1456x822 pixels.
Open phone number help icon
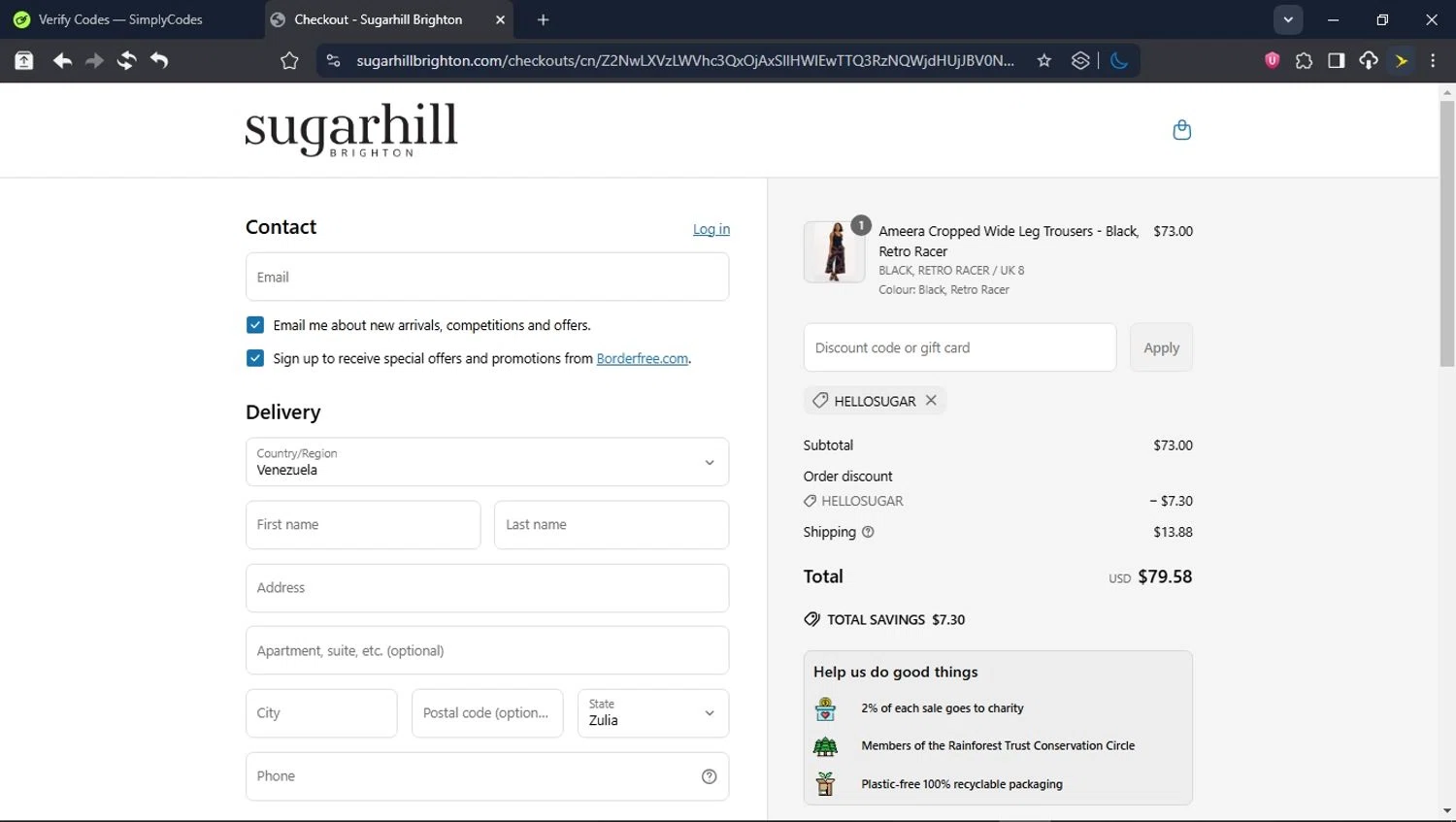click(x=709, y=776)
